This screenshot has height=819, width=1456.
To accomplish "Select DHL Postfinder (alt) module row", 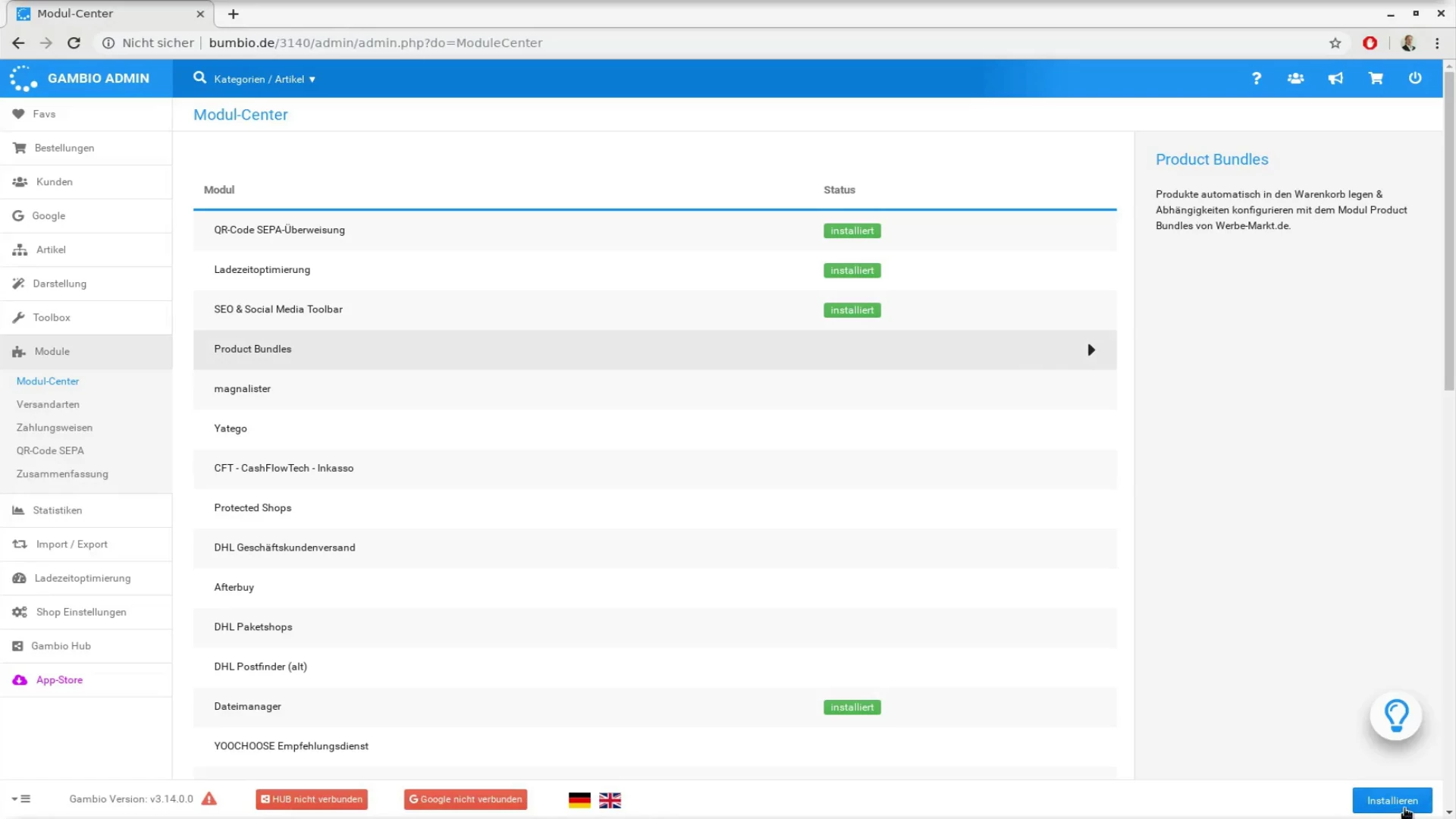I will [x=655, y=667].
